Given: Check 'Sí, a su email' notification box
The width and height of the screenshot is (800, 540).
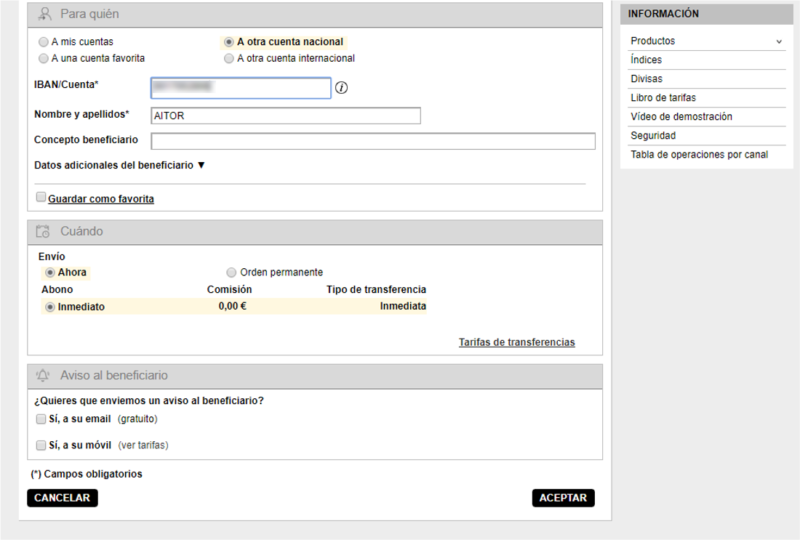Looking at the screenshot, I should (41, 419).
